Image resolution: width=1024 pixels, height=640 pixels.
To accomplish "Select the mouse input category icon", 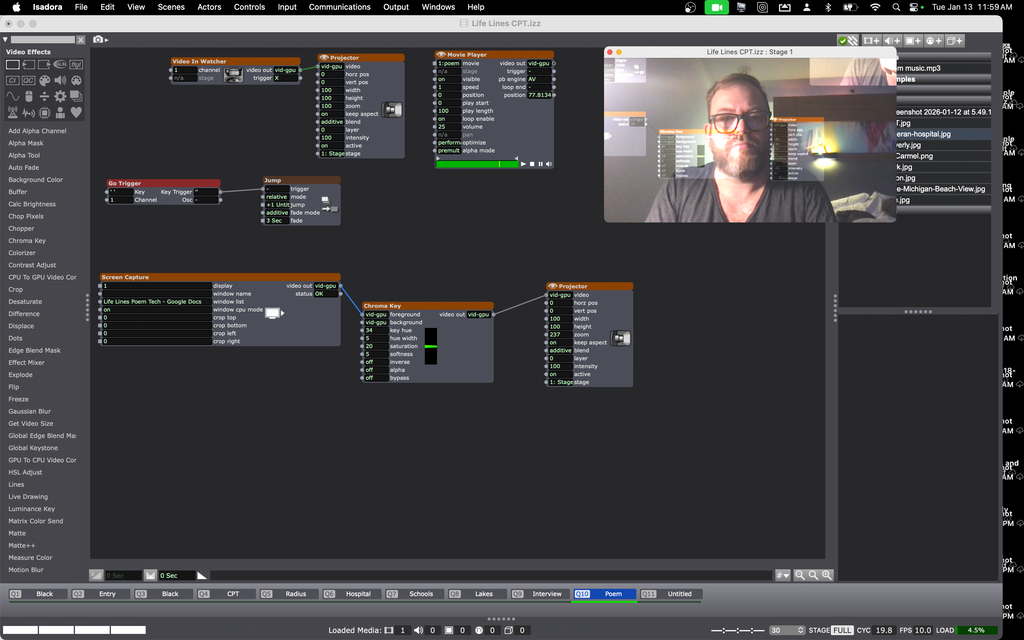I will coord(29,96).
